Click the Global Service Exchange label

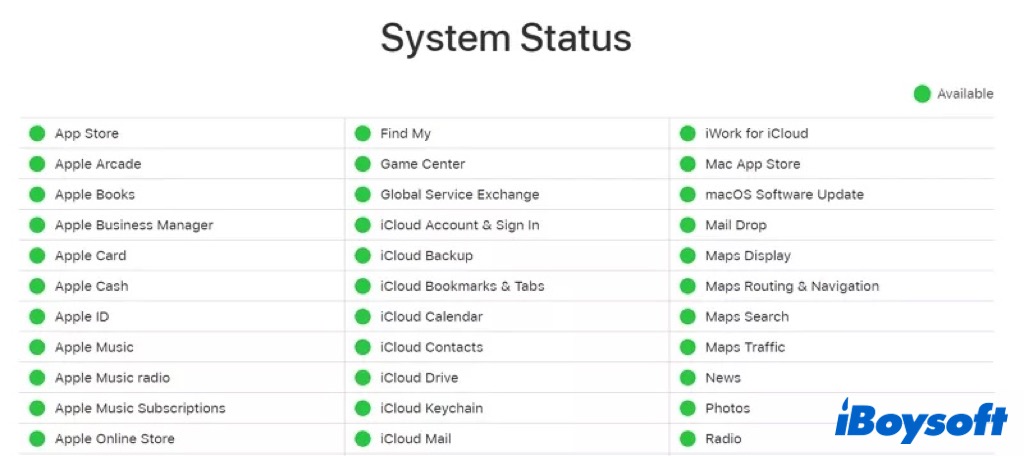click(x=460, y=195)
